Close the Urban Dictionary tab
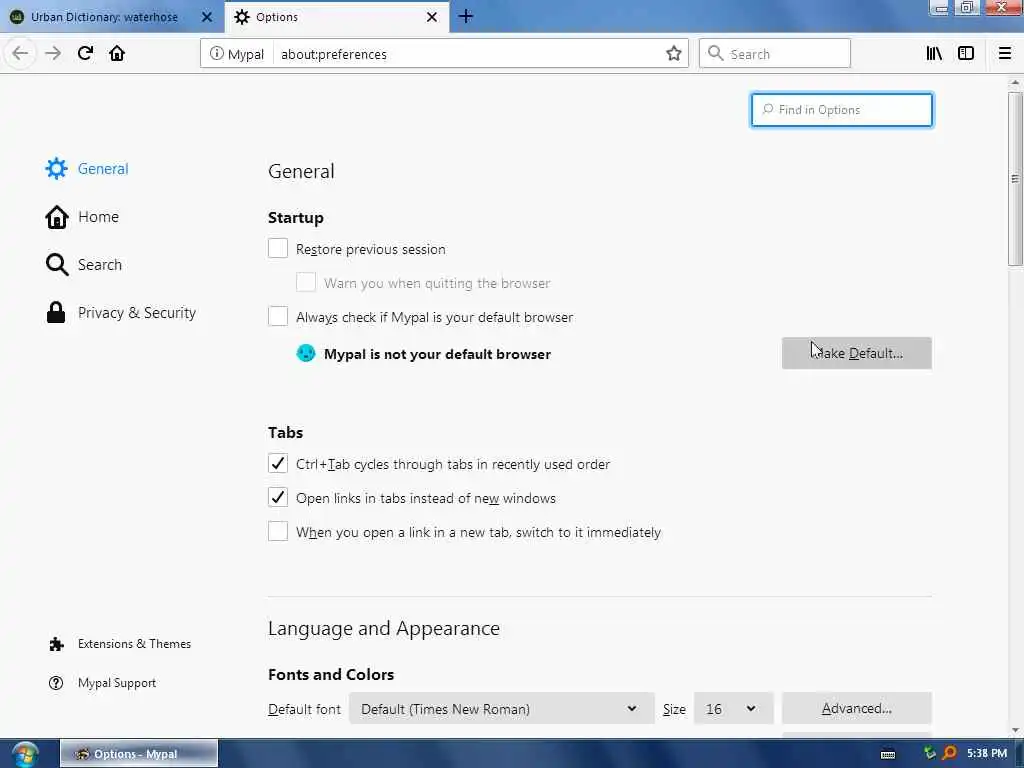 tap(206, 17)
